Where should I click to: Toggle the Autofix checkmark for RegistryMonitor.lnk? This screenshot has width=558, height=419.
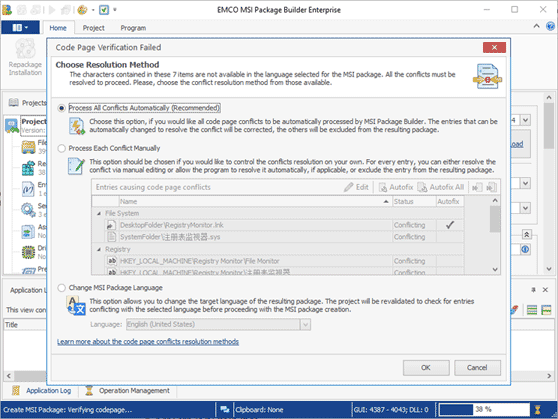(450, 225)
